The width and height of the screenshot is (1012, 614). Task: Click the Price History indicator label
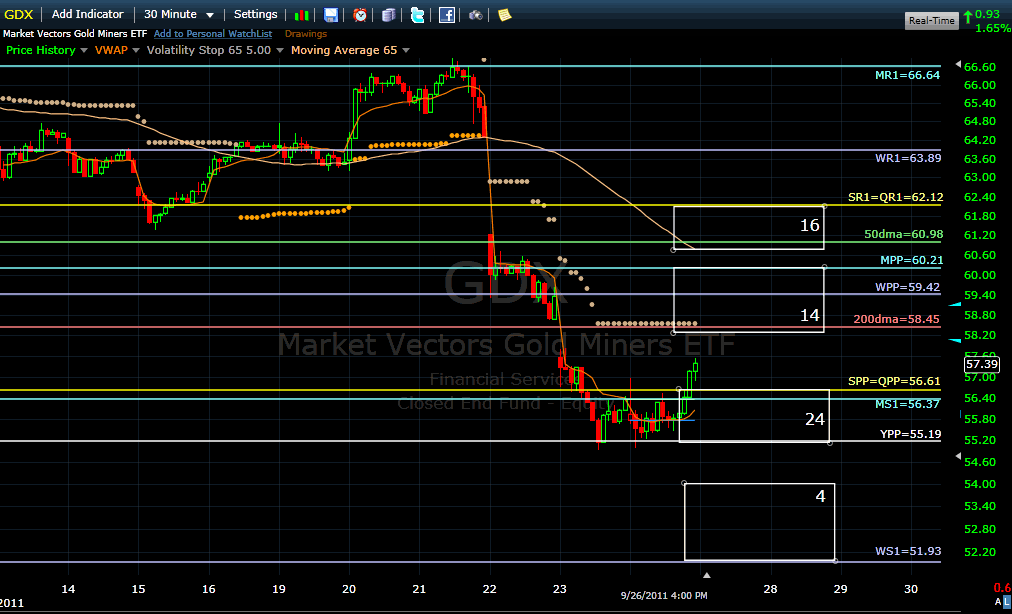point(41,50)
